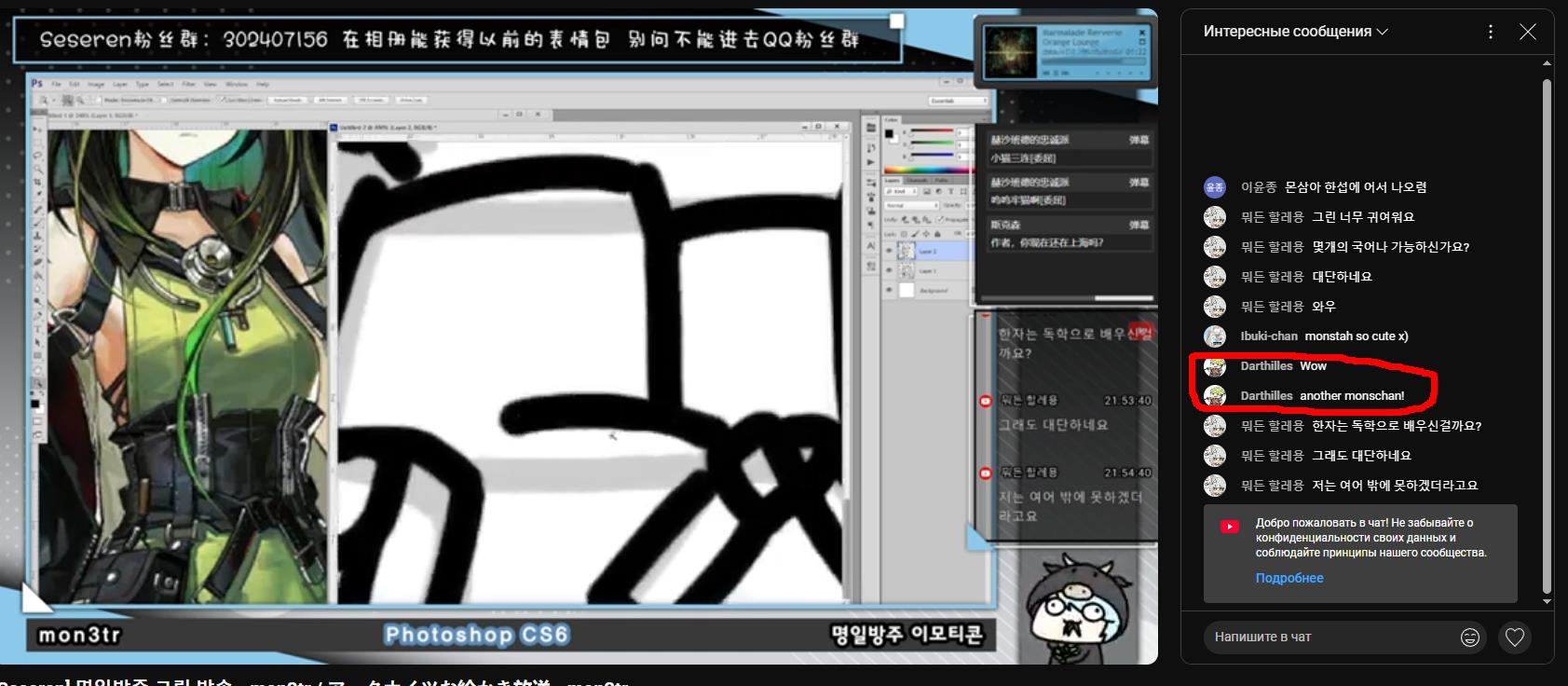Close the music player widget overlay
This screenshot has width=1568, height=686.
[x=1142, y=33]
